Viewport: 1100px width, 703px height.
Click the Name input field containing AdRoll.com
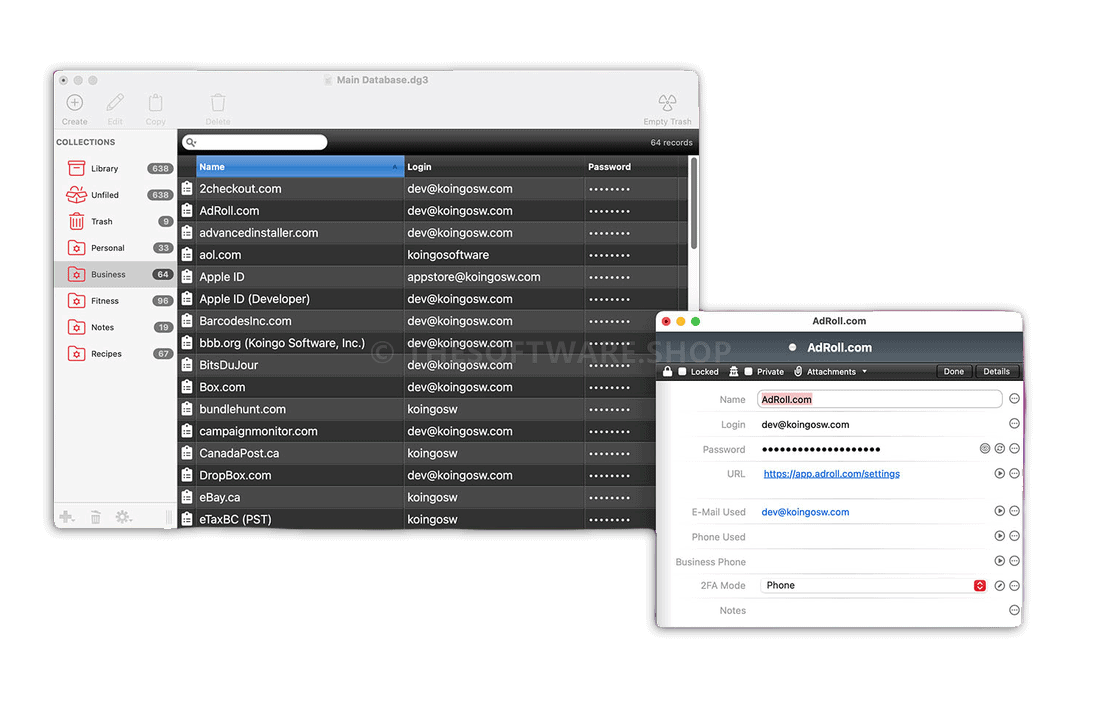point(880,399)
